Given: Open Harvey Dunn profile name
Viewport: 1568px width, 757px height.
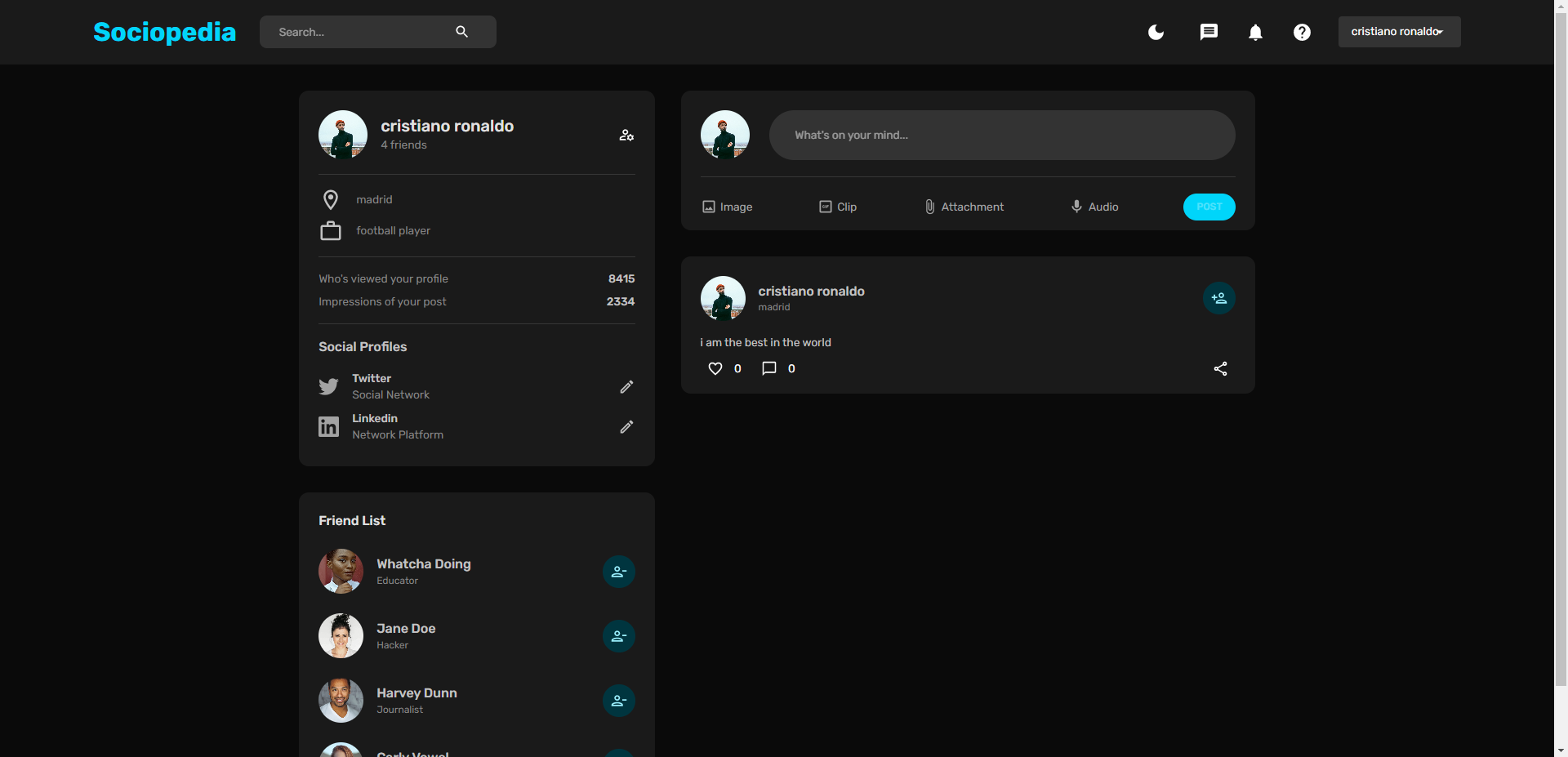Looking at the screenshot, I should pos(416,692).
